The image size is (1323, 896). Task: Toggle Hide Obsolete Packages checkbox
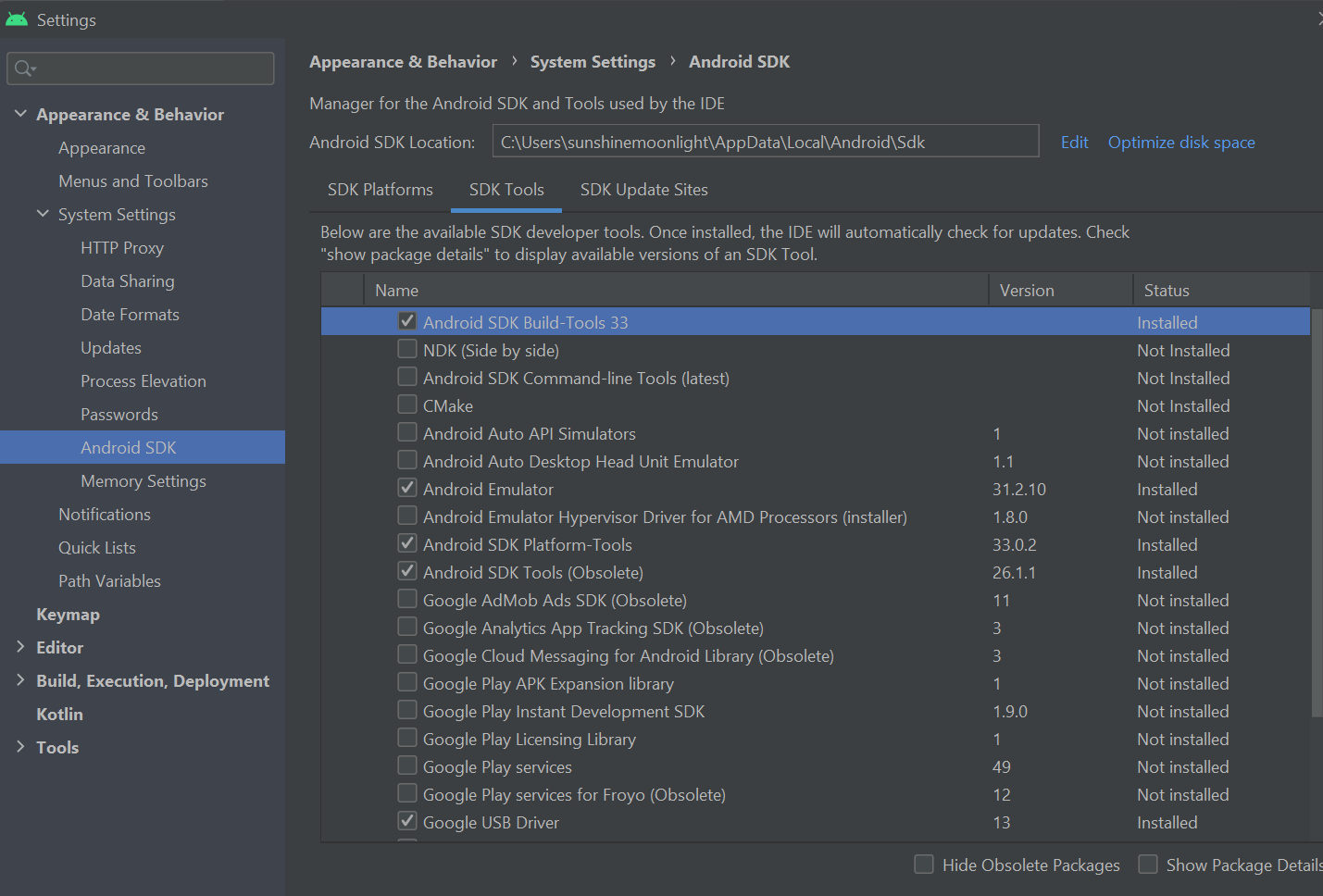pos(924,865)
